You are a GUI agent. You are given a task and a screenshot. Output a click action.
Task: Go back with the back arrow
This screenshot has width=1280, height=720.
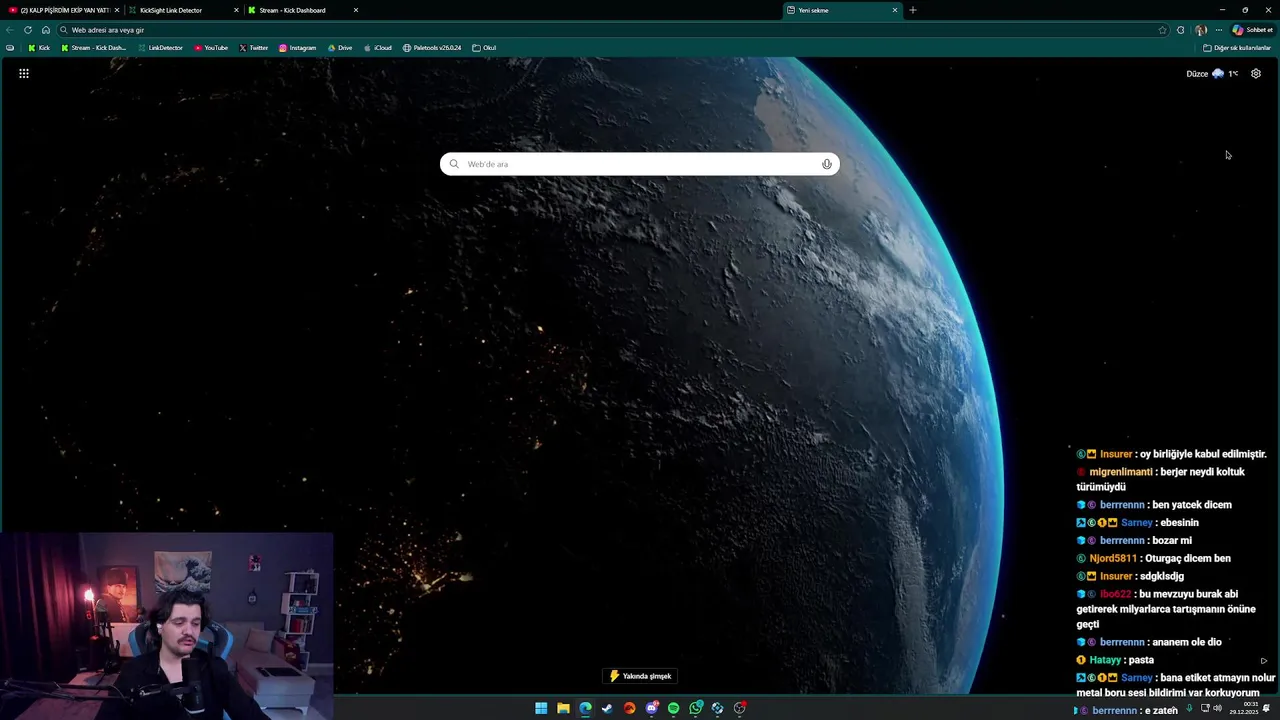pyautogui.click(x=10, y=30)
